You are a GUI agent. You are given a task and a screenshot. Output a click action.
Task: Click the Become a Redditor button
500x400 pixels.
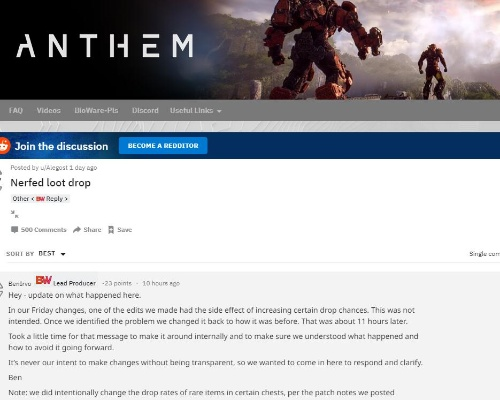pos(163,146)
